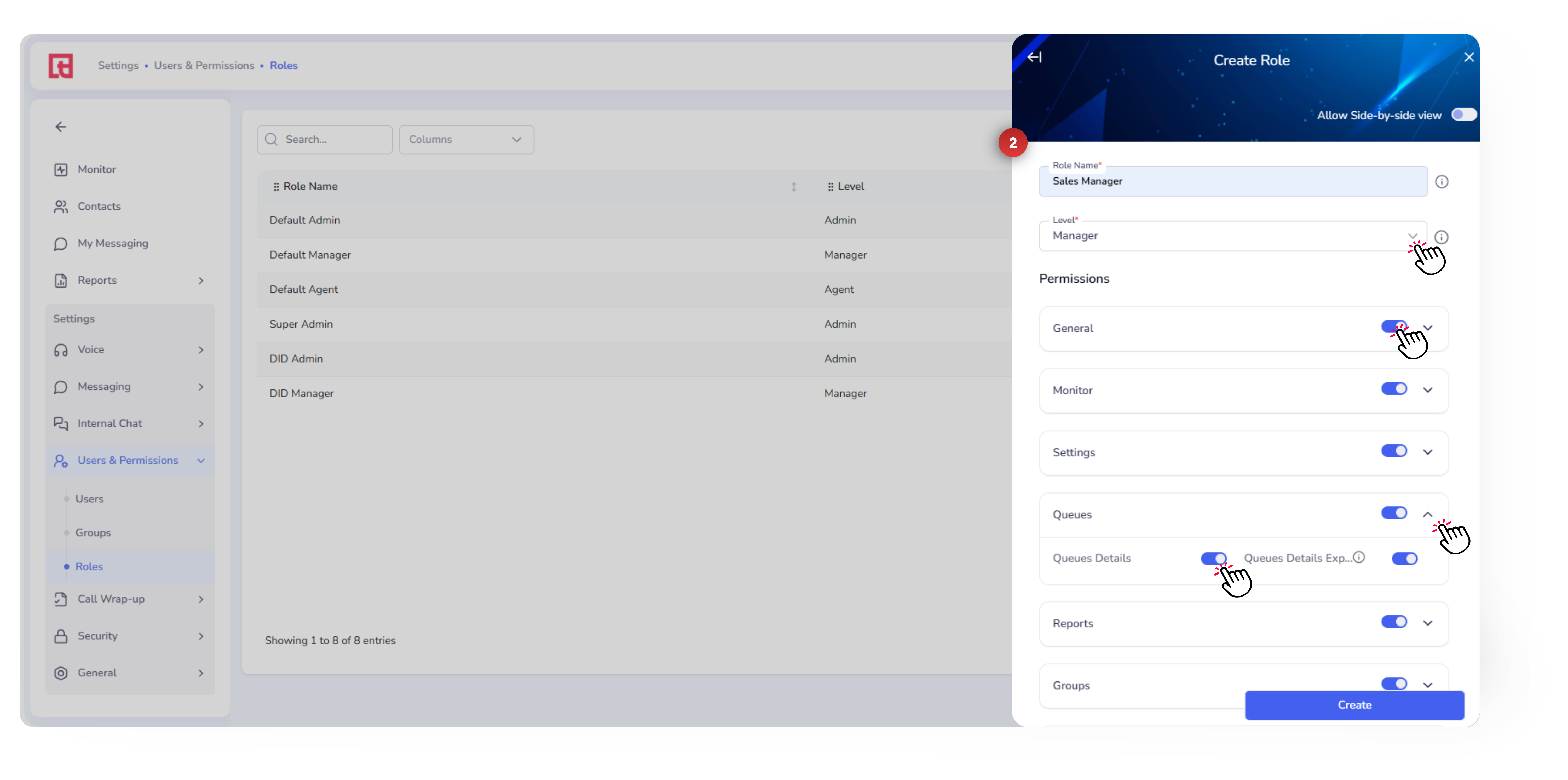Click the info icon beside Role Name

(1442, 181)
